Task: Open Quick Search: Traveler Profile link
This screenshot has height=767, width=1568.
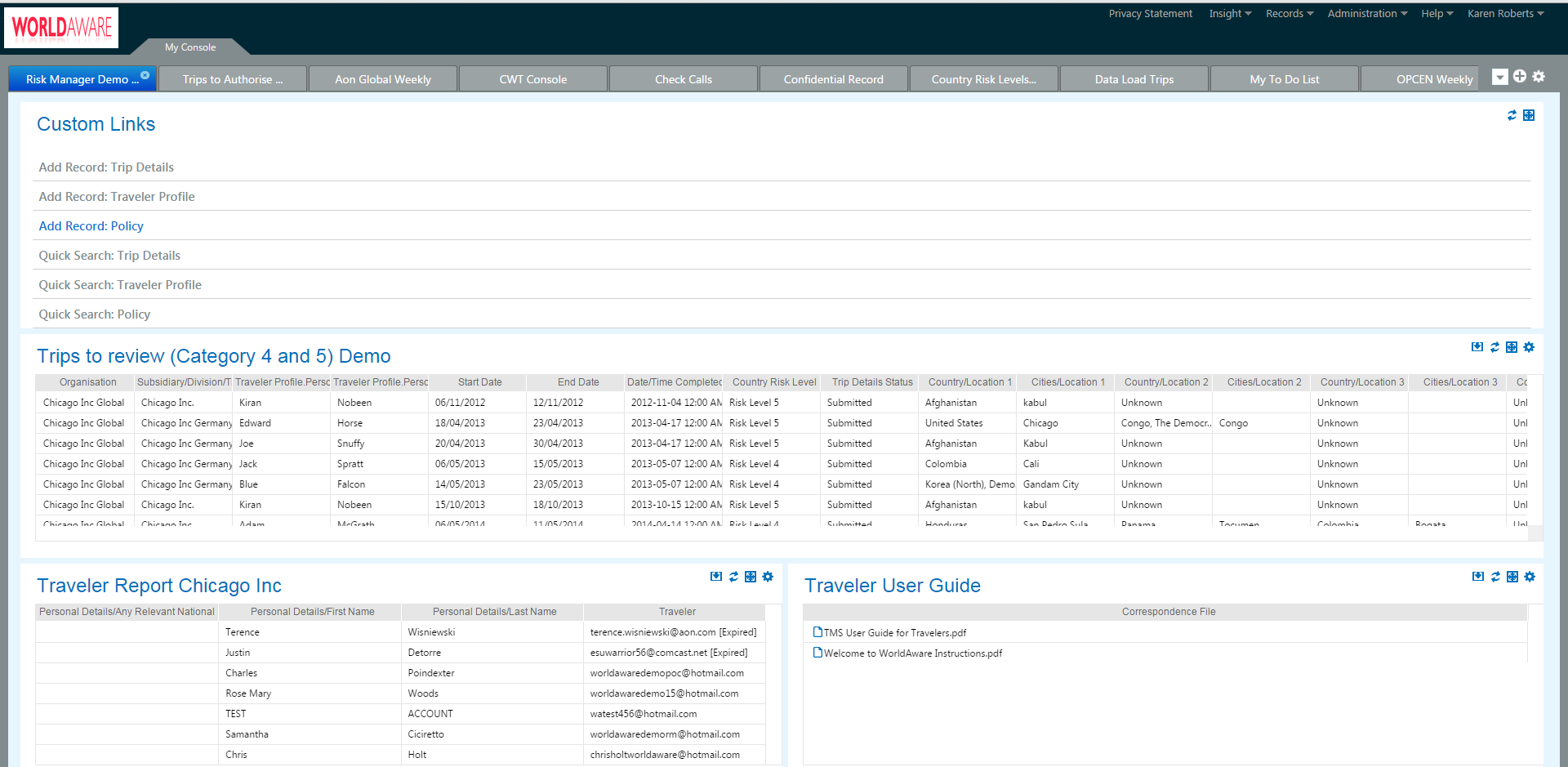Action: pyautogui.click(x=120, y=285)
